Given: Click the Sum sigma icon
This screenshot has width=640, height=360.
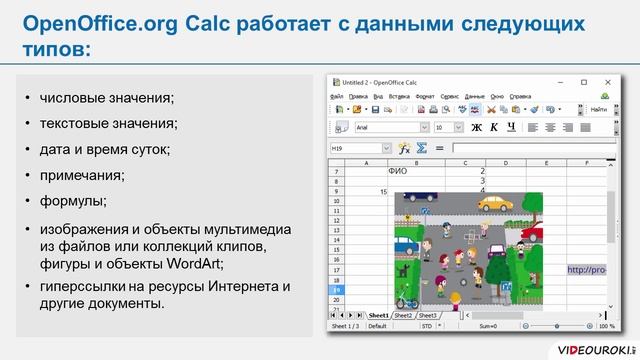Looking at the screenshot, I should 422,148.
